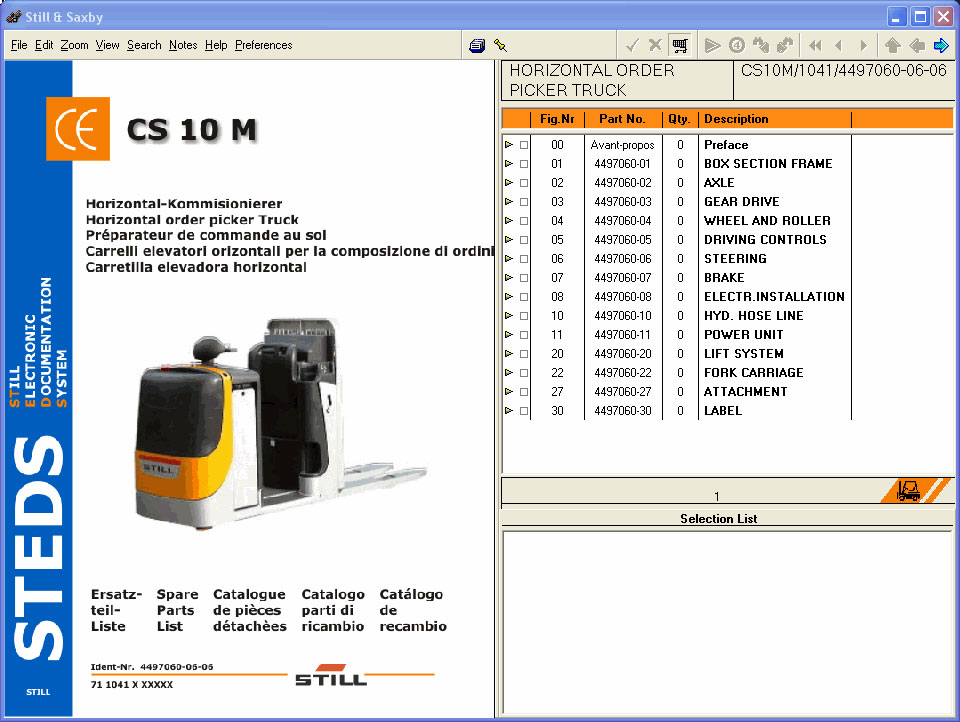The width and height of the screenshot is (960, 722).
Task: Tick the checkbox for Preface row
Action: click(523, 145)
